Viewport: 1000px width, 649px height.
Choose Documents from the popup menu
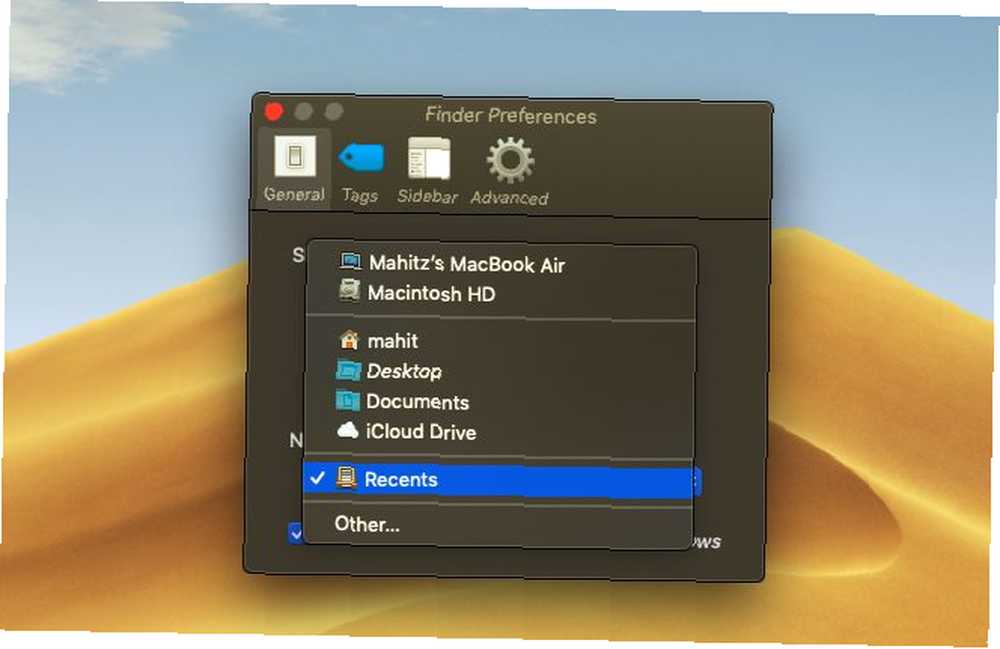click(499, 402)
